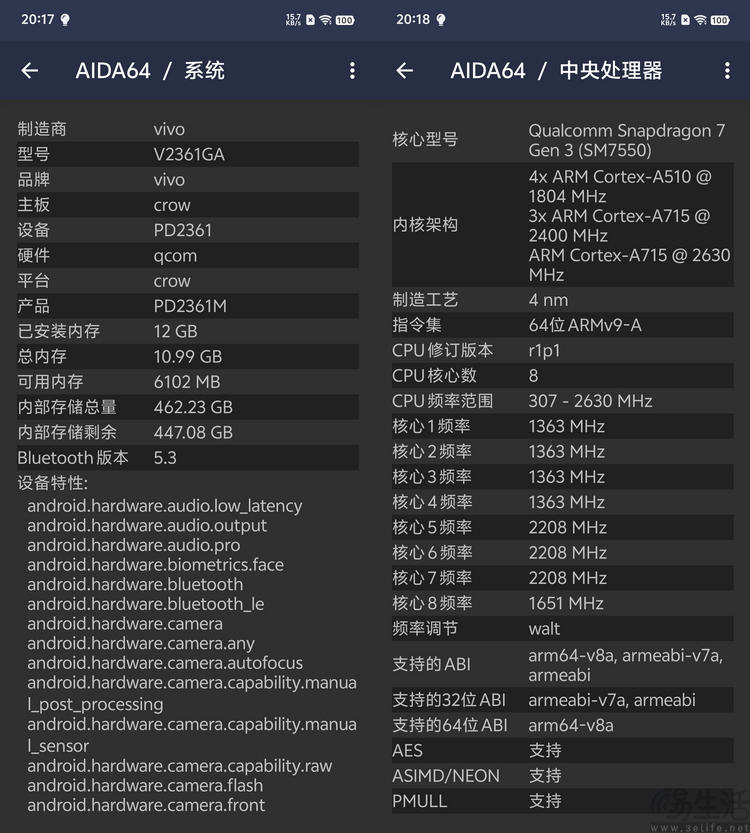The image size is (750, 833).
Task: Tap the 15.7 KB/s indicator at 20:18
Action: 668,20
